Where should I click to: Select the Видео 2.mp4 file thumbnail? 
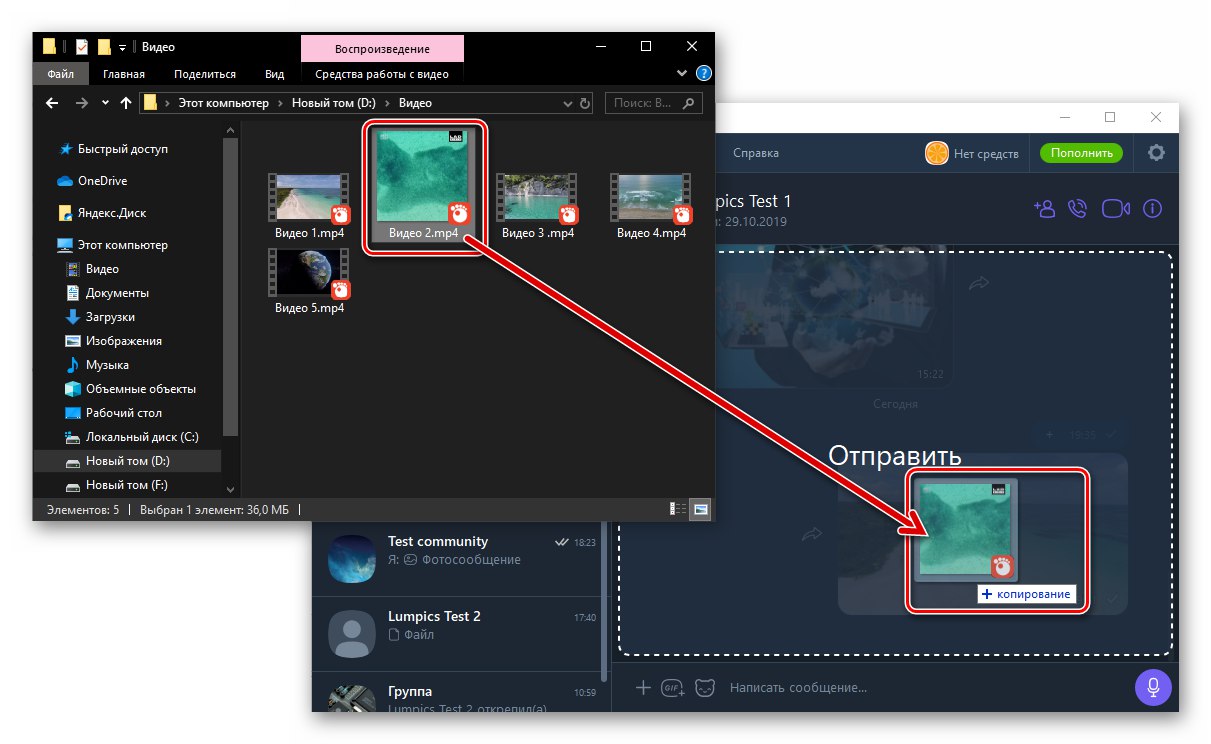(424, 177)
